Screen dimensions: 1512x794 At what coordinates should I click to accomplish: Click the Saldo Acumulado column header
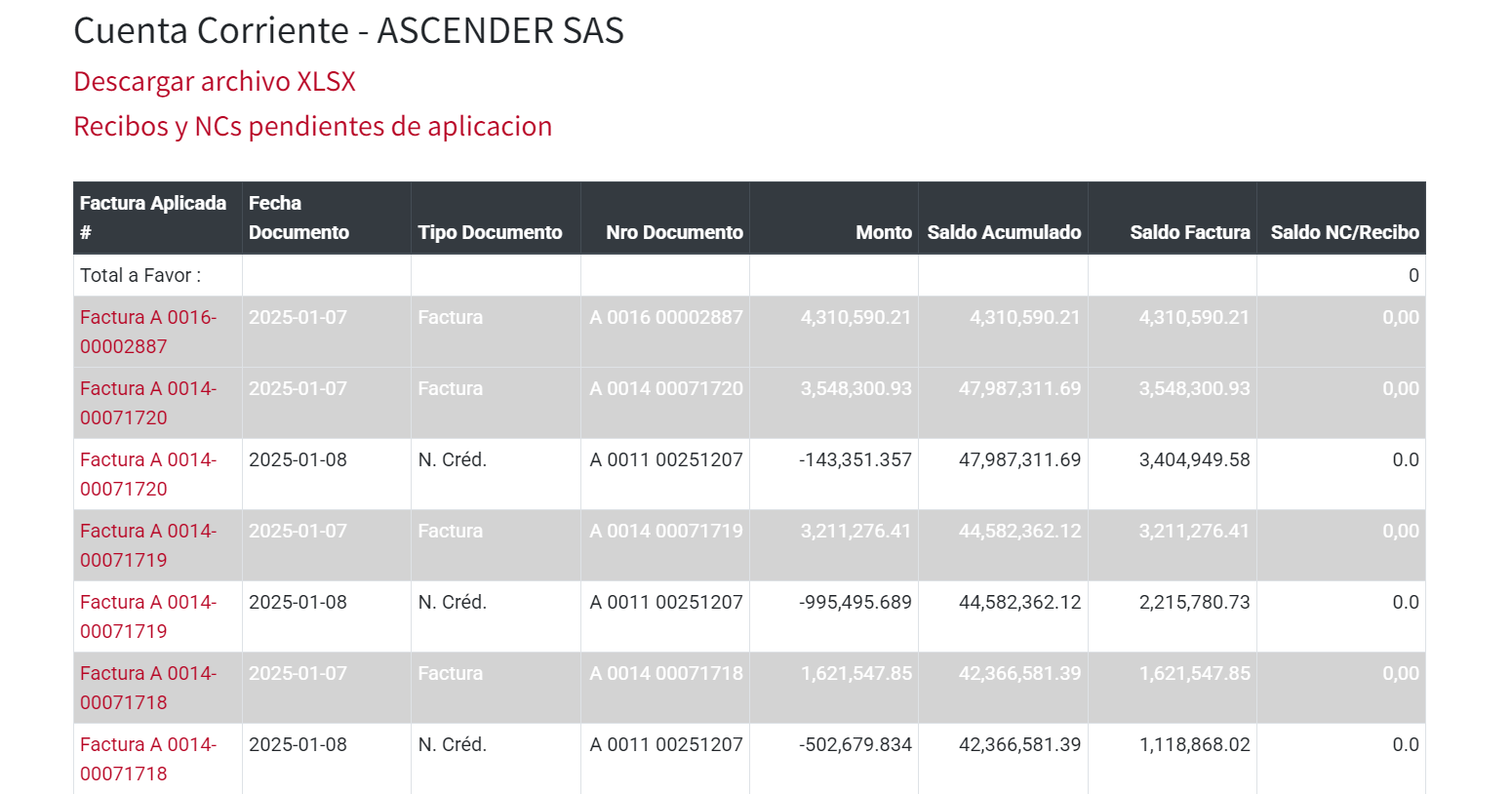coord(1004,232)
